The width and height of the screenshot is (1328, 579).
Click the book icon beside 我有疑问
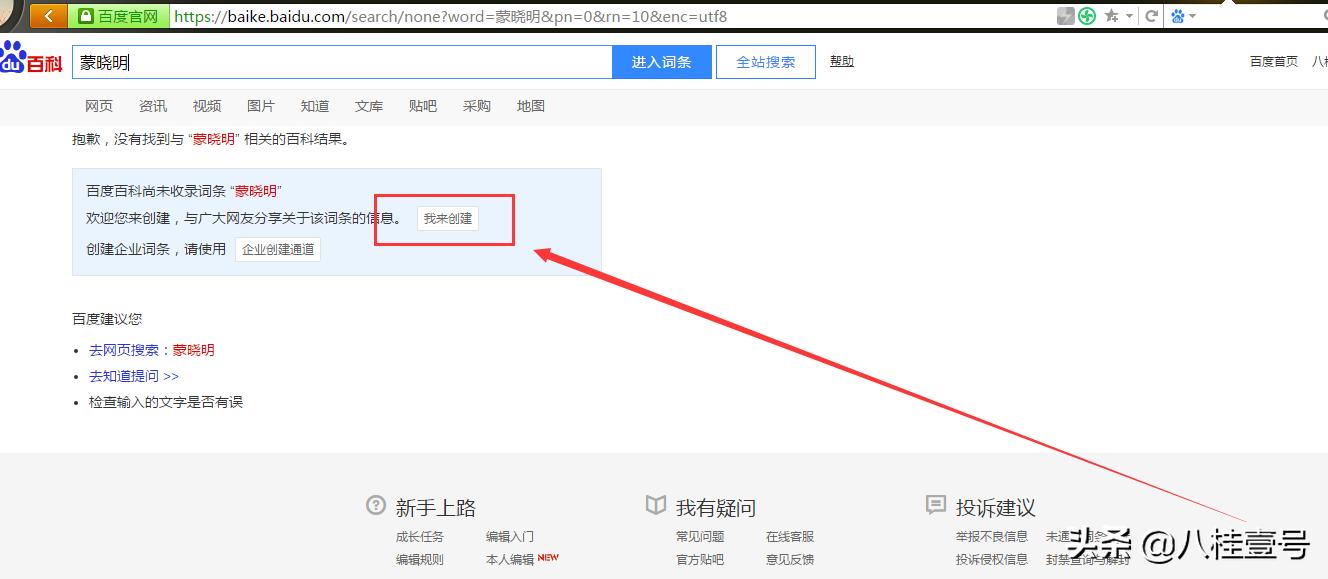655,506
